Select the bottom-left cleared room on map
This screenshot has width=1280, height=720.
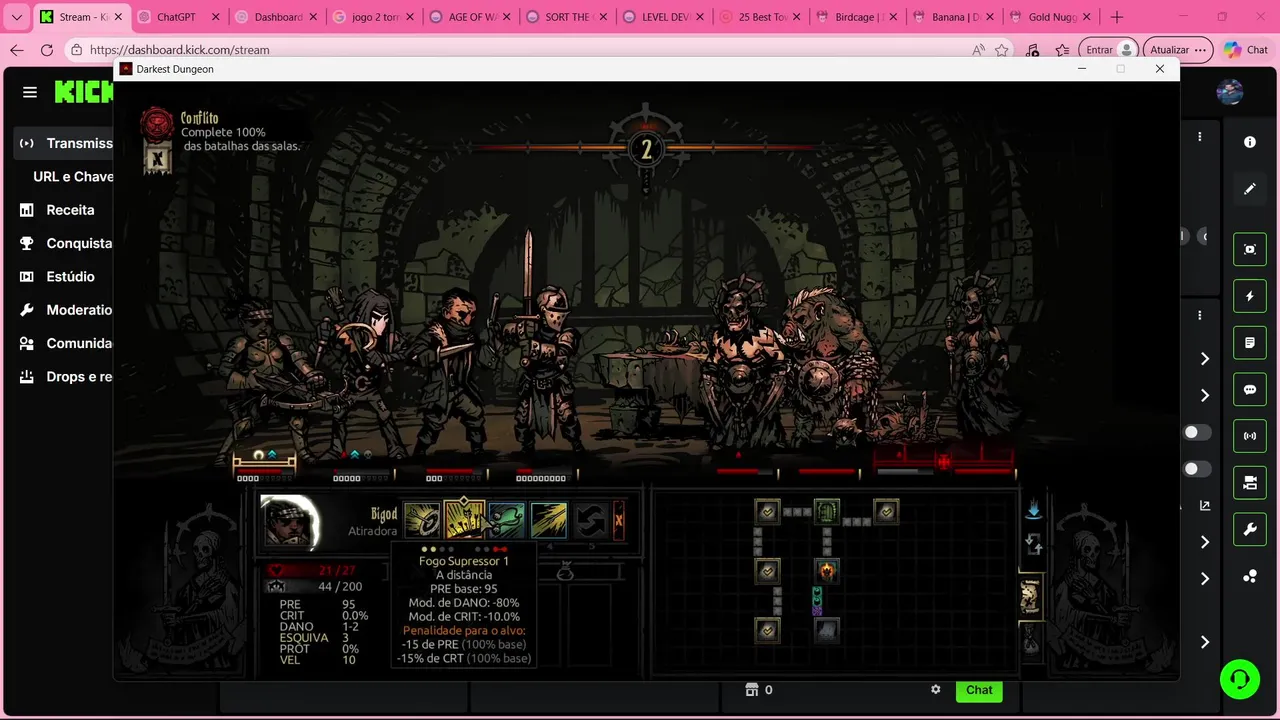tap(767, 630)
